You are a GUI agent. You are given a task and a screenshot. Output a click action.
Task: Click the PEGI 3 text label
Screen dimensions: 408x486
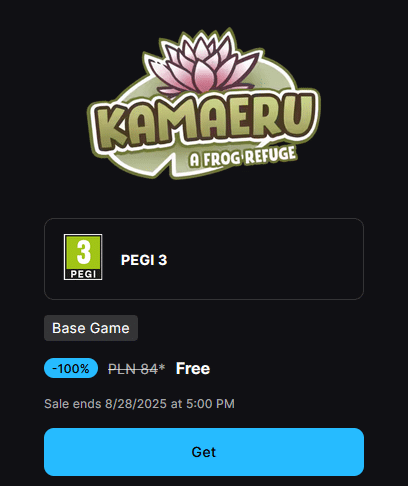144,260
